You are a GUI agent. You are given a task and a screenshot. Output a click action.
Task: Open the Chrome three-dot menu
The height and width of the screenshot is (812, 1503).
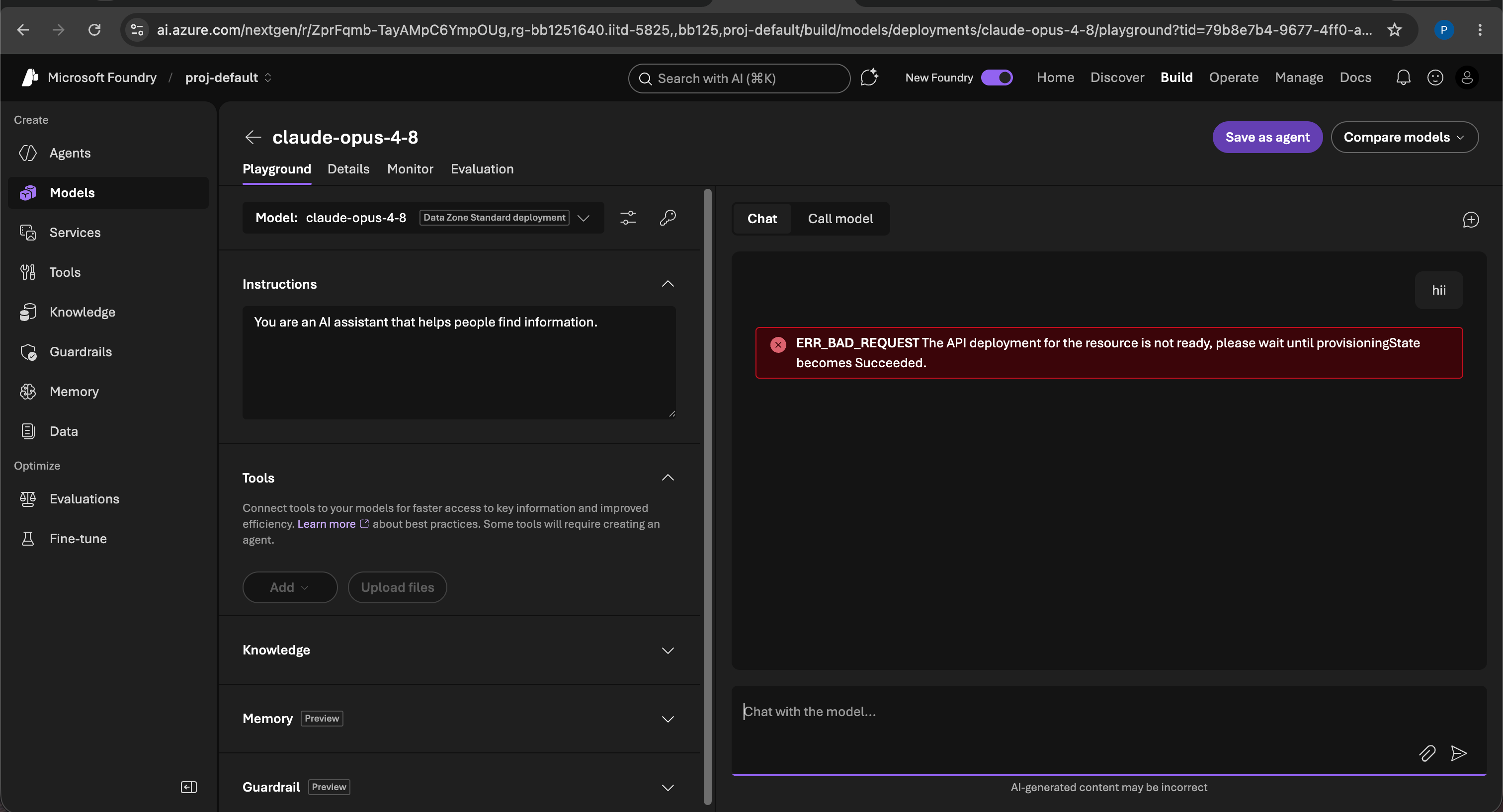(1480, 29)
